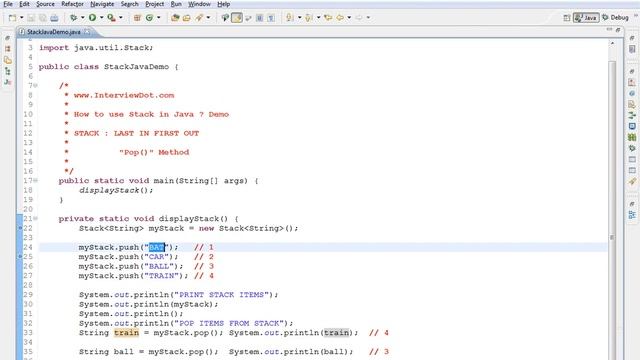
Task: Open the Edit menu
Action: click(x=24, y=4)
